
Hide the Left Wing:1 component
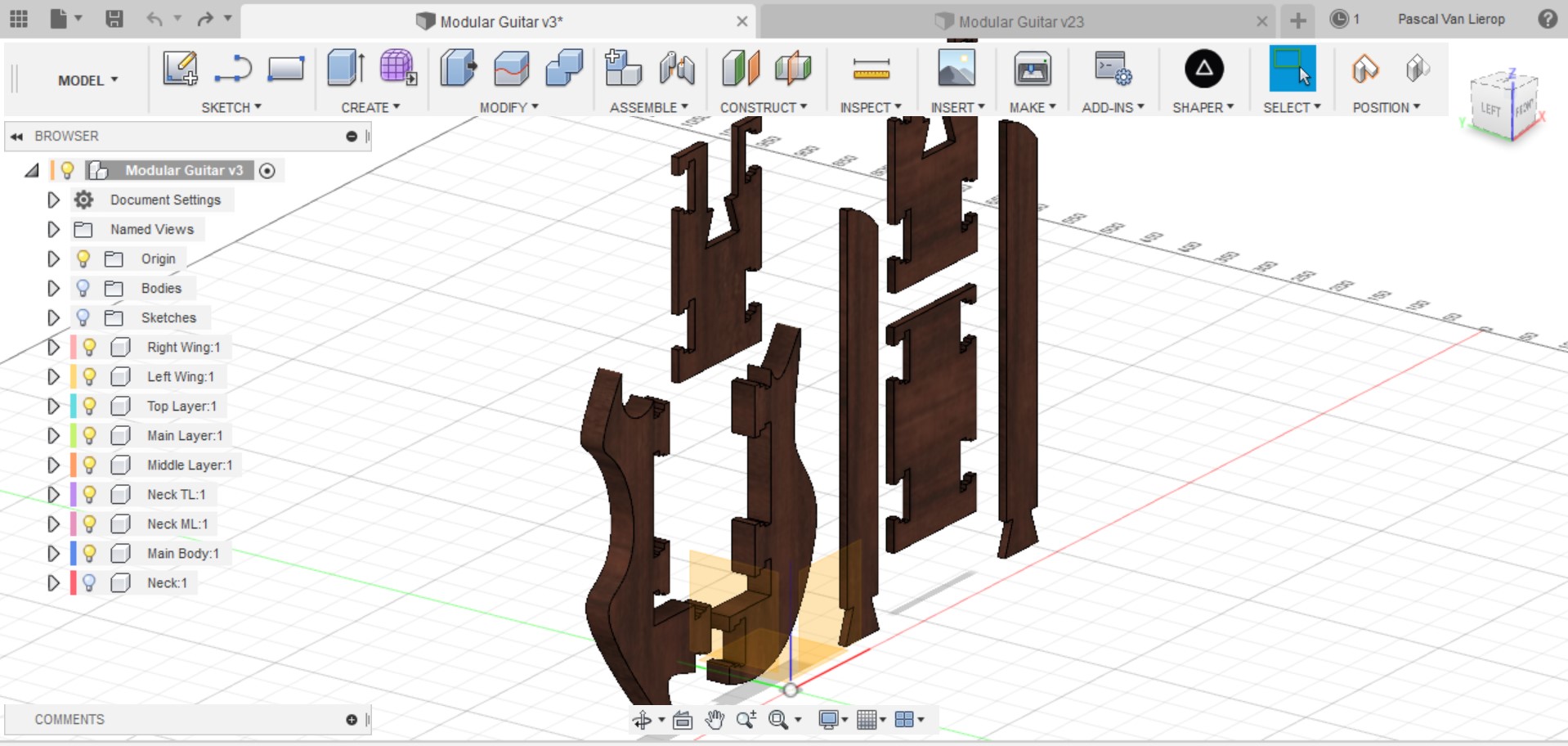click(89, 376)
